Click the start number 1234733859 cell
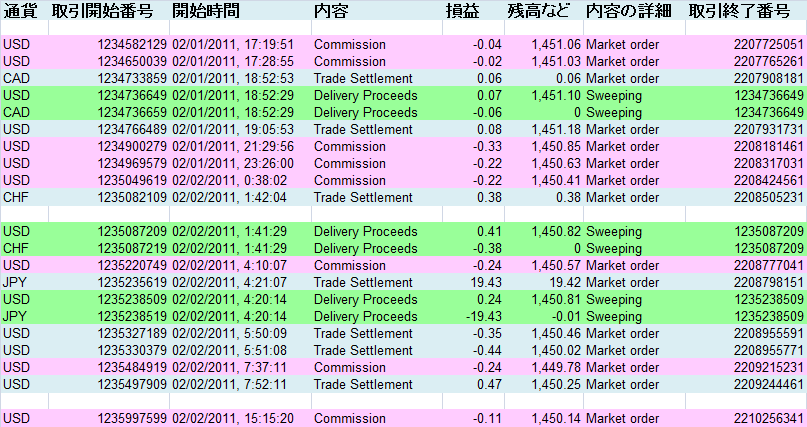Screen dimensions: 807x427 coord(132,79)
